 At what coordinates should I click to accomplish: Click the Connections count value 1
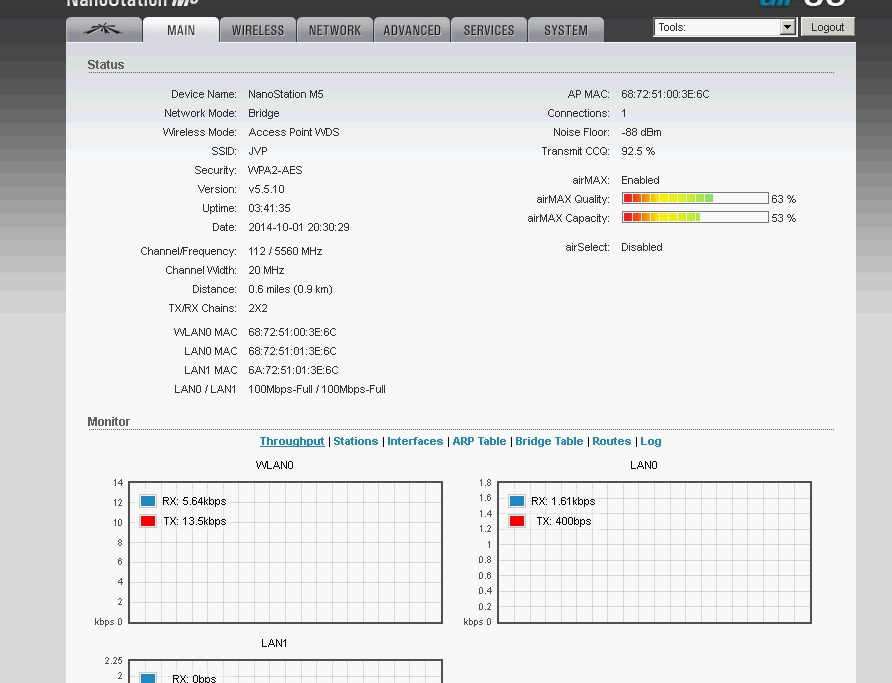(624, 113)
